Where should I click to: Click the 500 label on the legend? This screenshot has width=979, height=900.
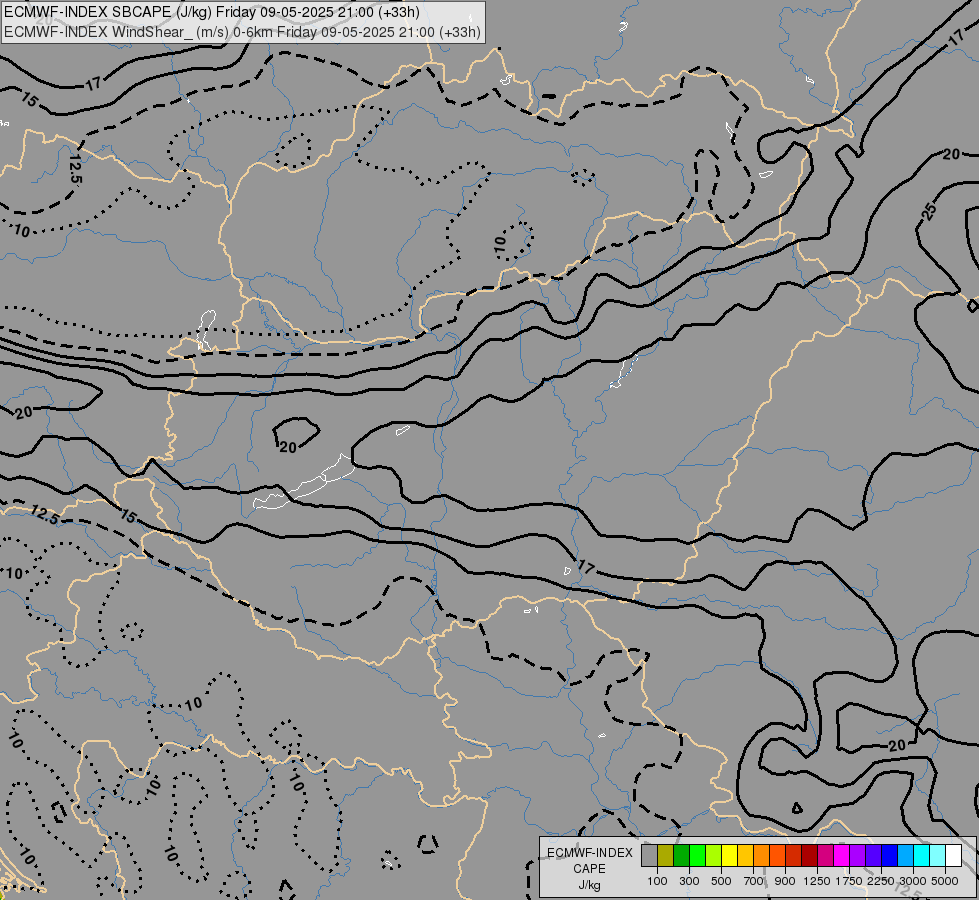coord(721,881)
